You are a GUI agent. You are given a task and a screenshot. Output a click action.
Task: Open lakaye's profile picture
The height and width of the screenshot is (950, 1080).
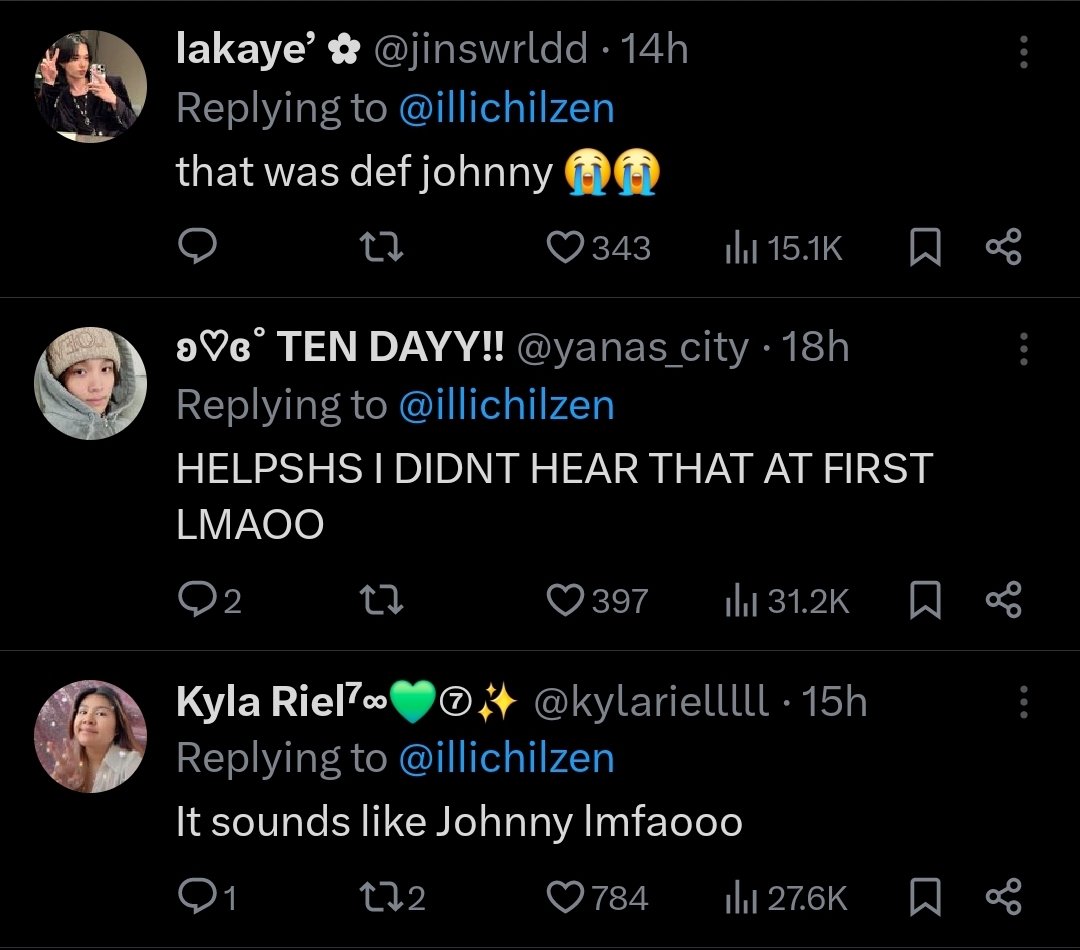click(x=91, y=86)
